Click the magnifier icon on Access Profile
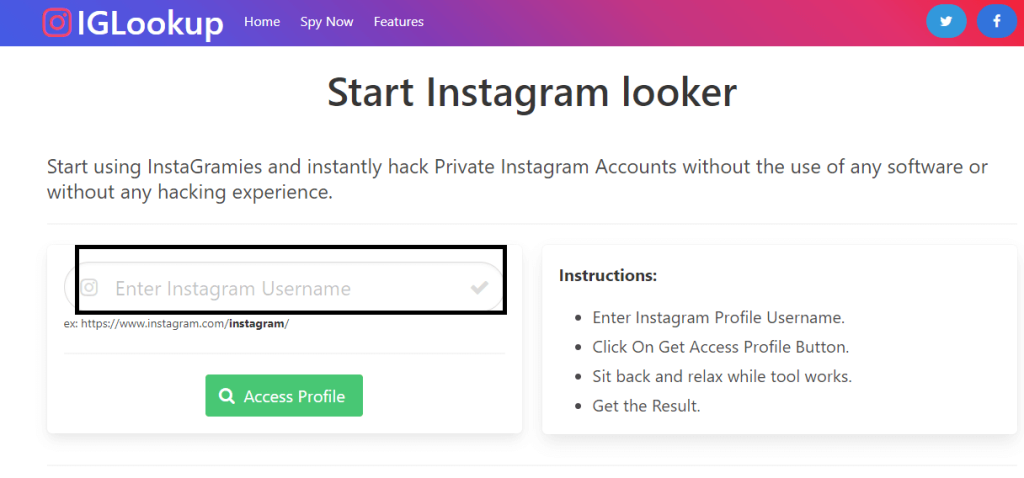Image resolution: width=1024 pixels, height=478 pixels. pyautogui.click(x=227, y=396)
